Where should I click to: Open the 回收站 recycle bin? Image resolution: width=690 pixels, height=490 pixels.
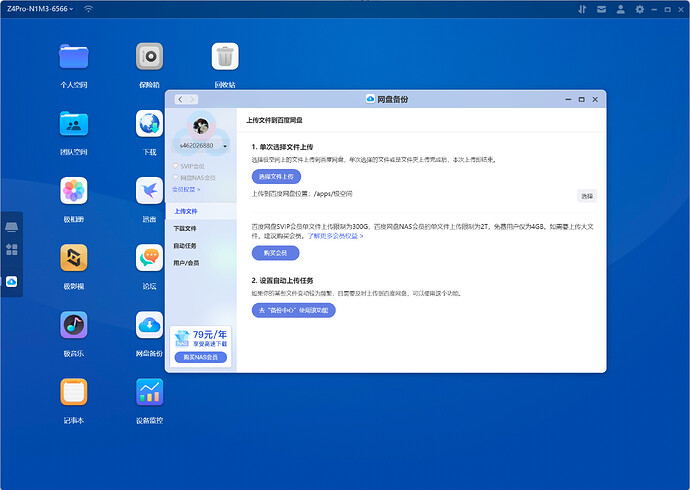[224, 56]
